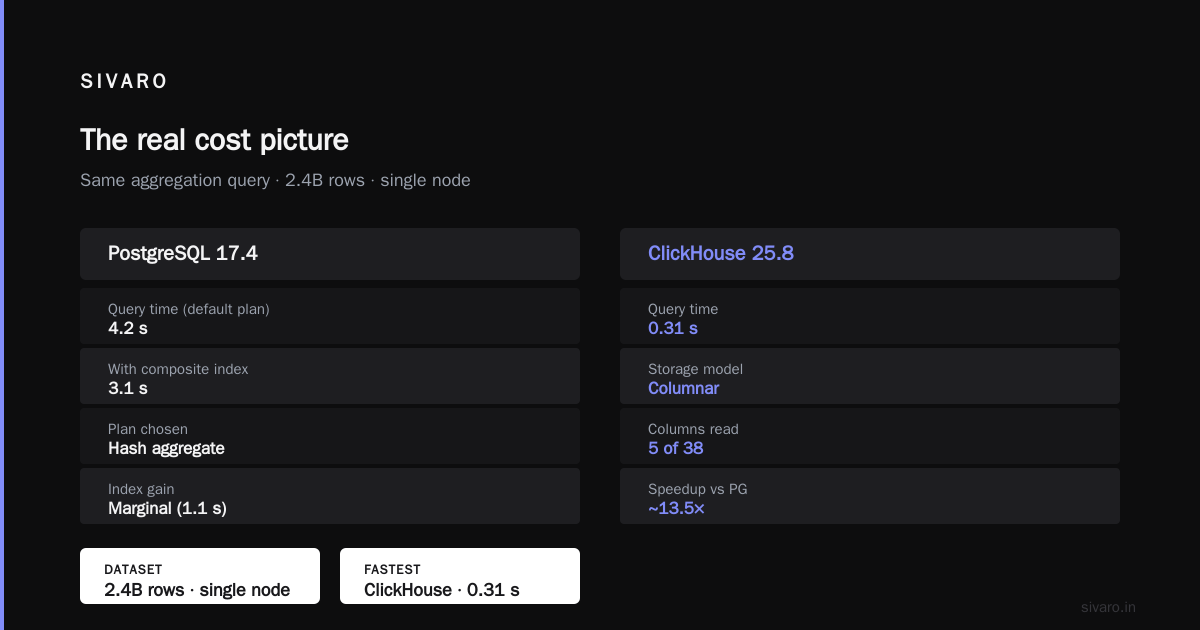Click the 'Hash aggregate' value

tap(166, 448)
